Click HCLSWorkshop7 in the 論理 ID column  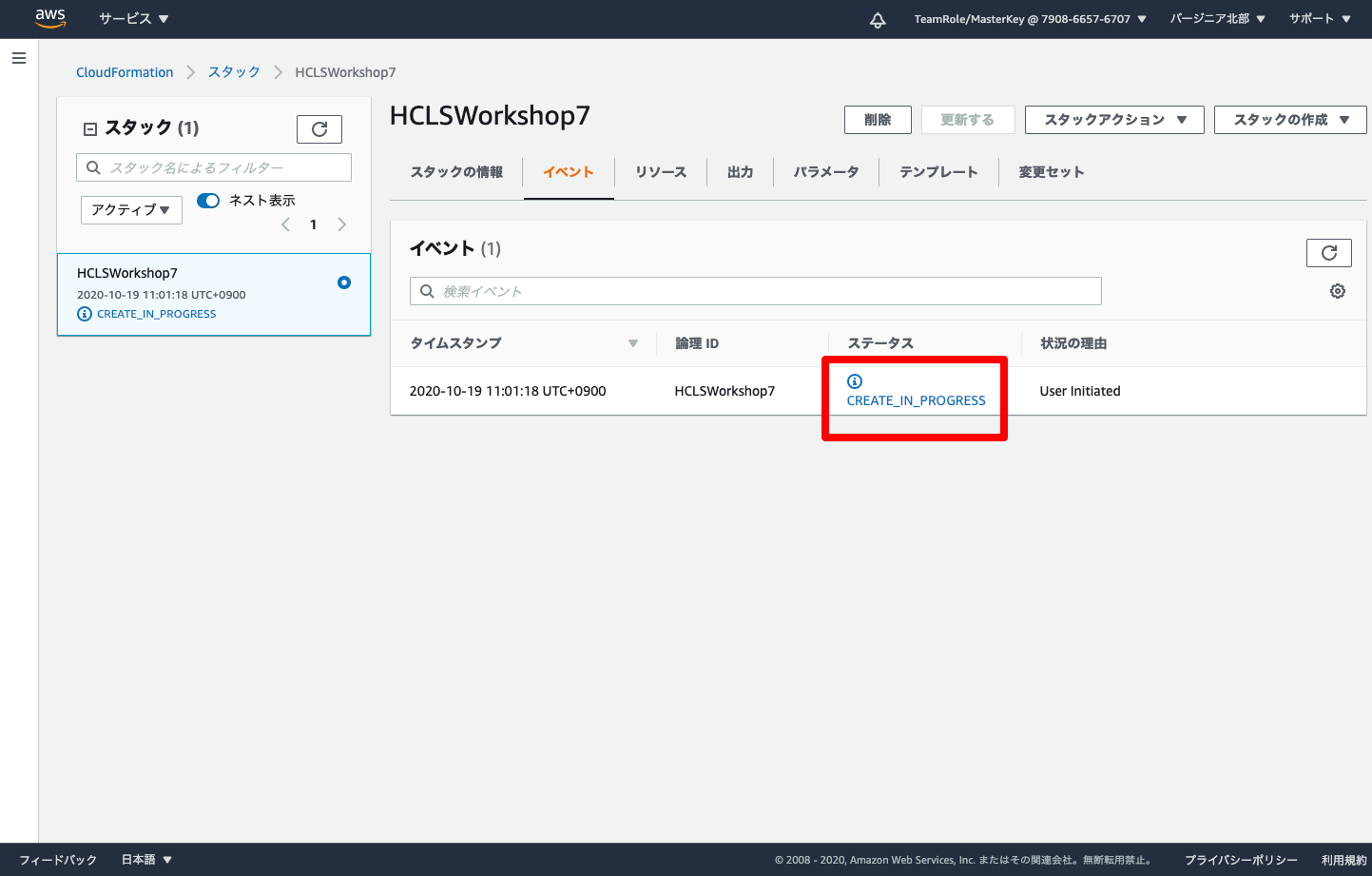point(725,391)
